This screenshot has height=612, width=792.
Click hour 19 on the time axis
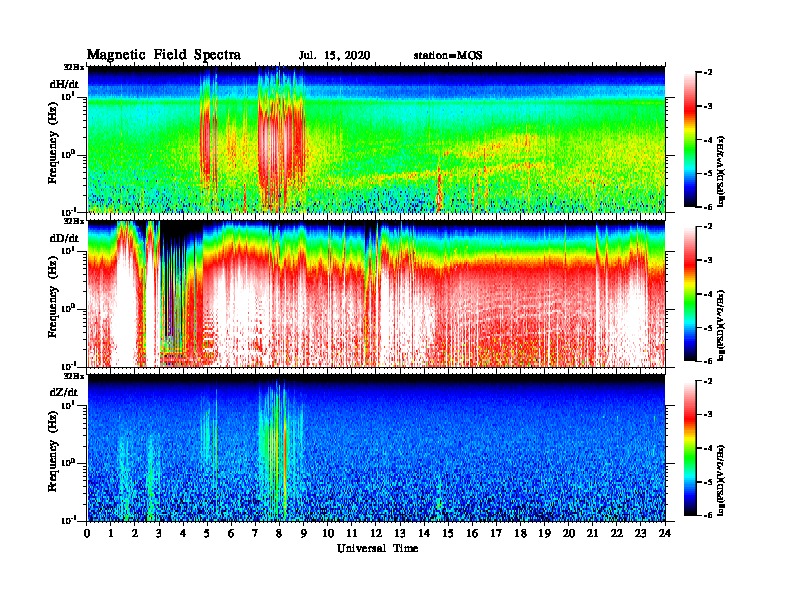pos(544,534)
